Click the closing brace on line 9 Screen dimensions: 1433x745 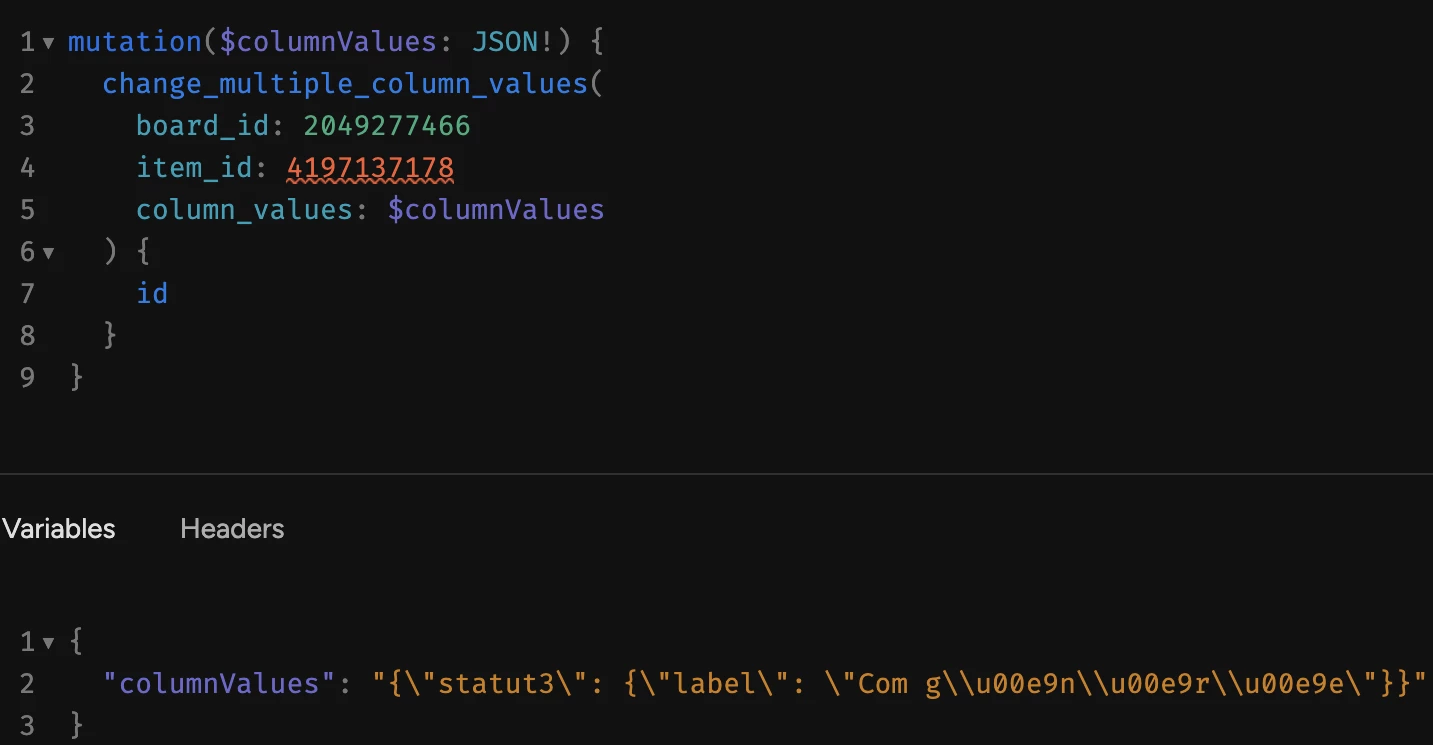coord(77,378)
